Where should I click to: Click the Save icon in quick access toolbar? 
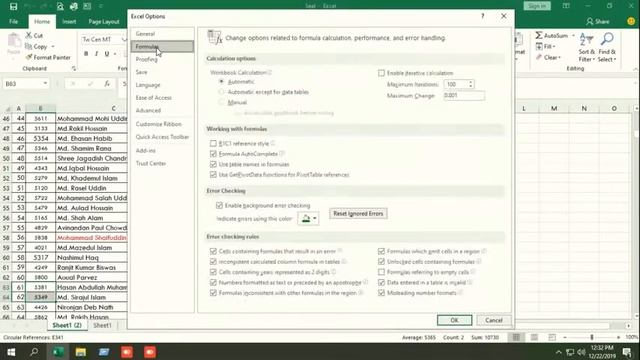click(13, 6)
